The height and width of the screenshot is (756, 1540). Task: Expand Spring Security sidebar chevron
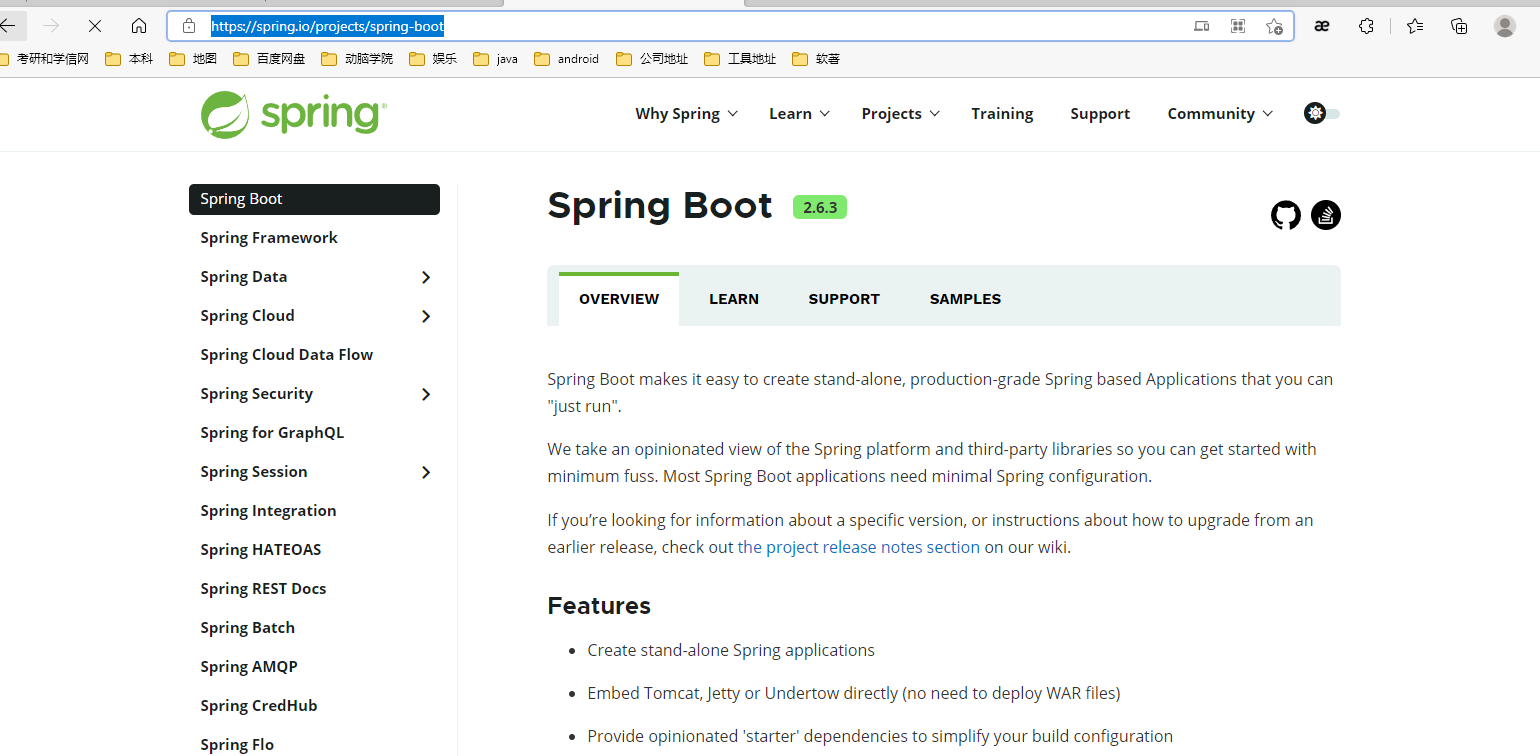click(426, 394)
